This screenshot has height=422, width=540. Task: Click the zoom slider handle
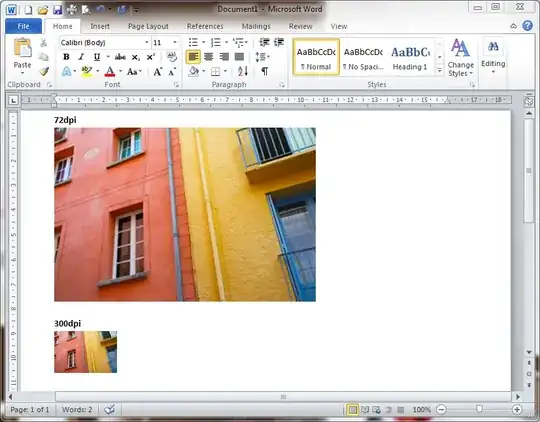click(479, 409)
